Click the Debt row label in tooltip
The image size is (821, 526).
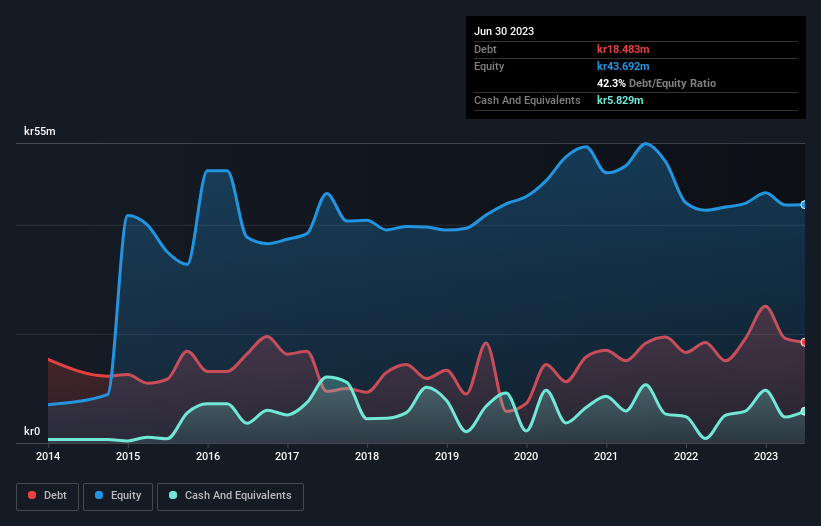click(x=485, y=49)
